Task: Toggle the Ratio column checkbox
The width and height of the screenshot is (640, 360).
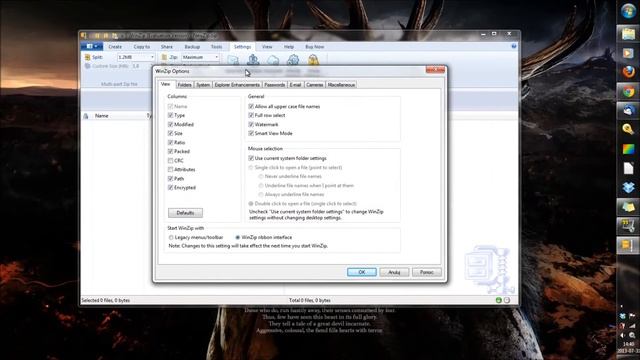Action: (x=170, y=142)
